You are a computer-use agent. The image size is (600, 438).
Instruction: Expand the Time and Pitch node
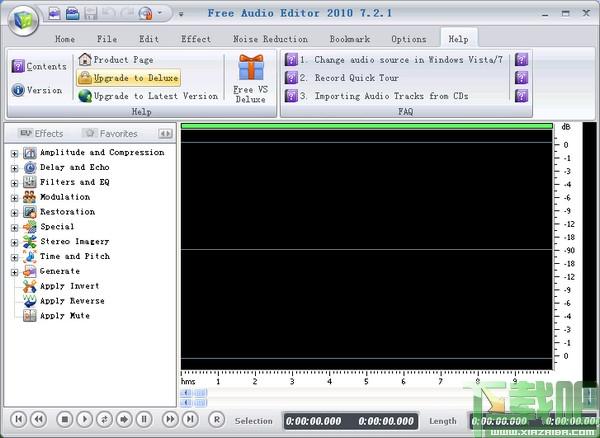click(14, 258)
